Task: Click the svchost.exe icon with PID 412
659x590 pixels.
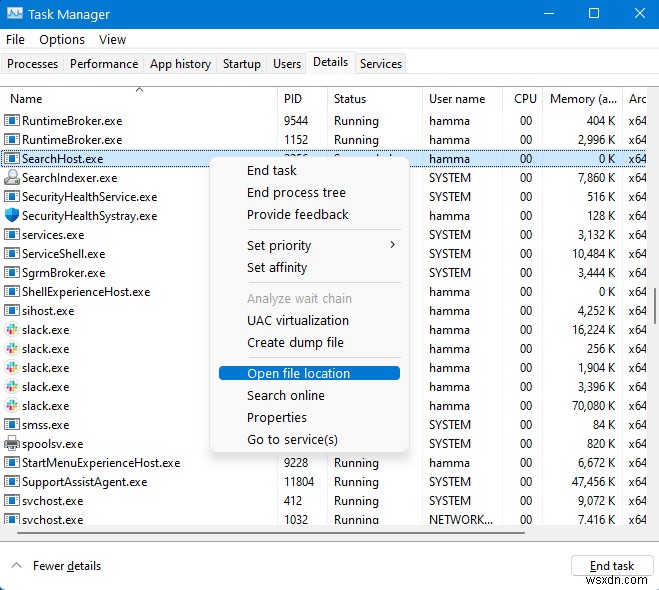Action: [x=12, y=500]
